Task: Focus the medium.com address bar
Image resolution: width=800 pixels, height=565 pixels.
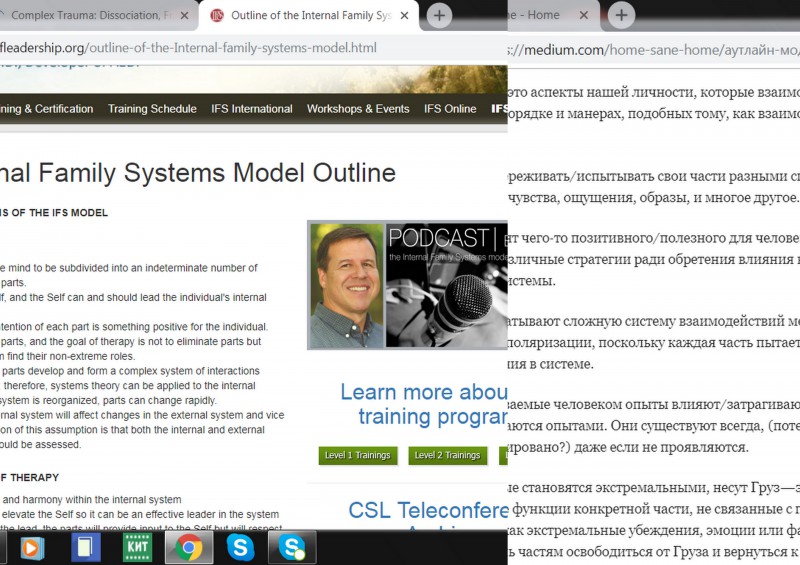Action: 654,51
